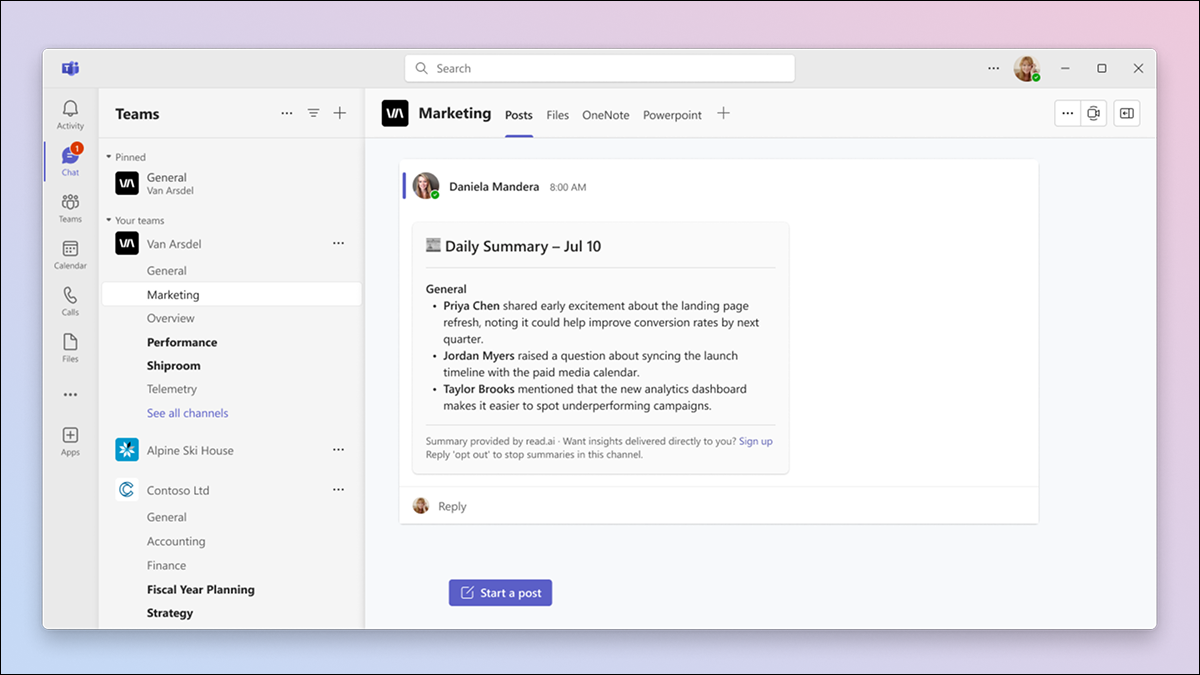Open the Files icon in left rail
Image resolution: width=1200 pixels, height=675 pixels.
tap(70, 348)
